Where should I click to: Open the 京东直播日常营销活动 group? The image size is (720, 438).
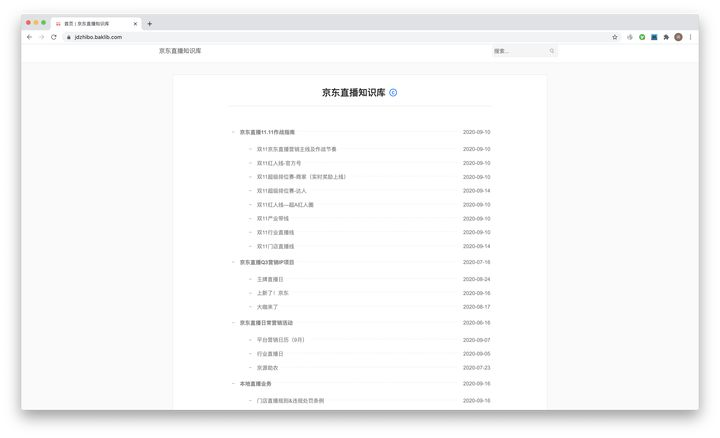(x=266, y=323)
